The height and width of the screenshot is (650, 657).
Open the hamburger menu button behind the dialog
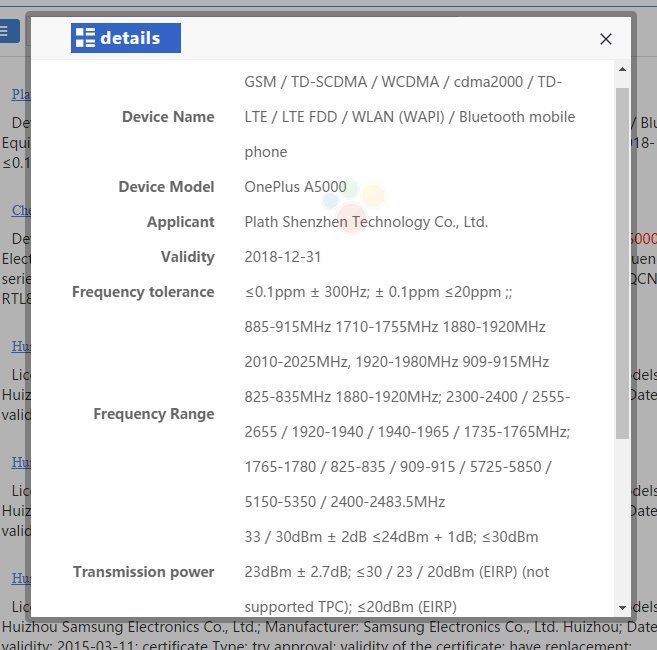[x=7, y=31]
